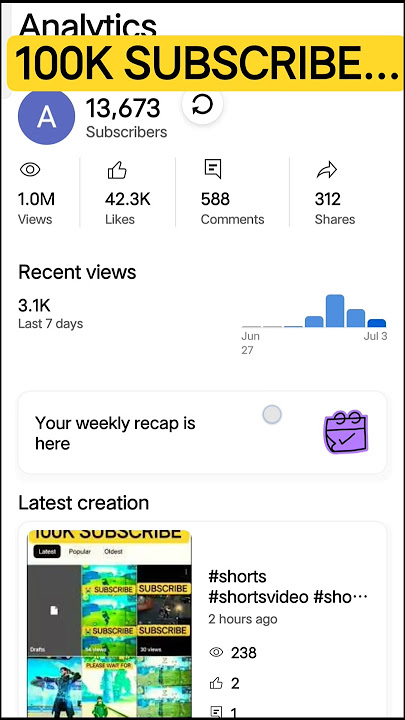Tap the yellow 100K SUBSCRIBE banner
Screen dimensions: 405x720
click(204, 62)
